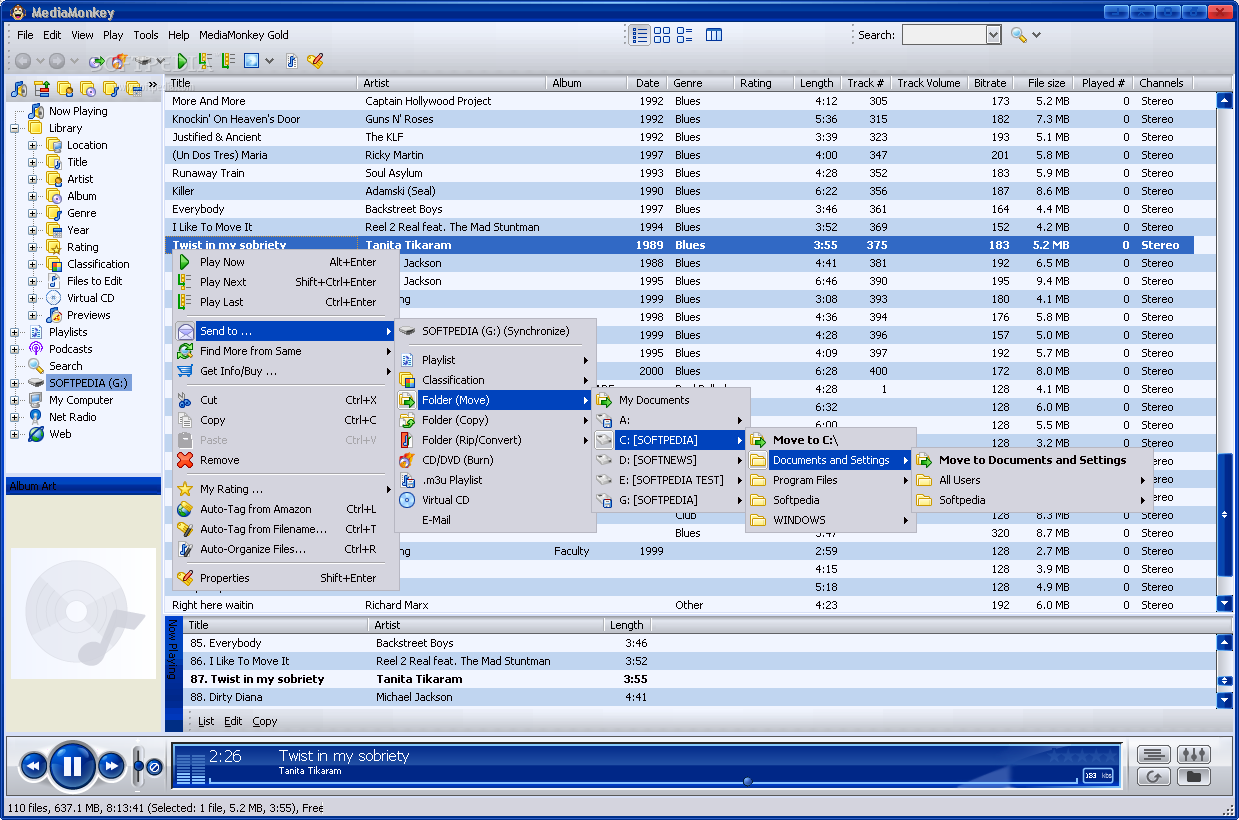
Task: Open the equalizer from the player bar
Action: pyautogui.click(x=1194, y=754)
